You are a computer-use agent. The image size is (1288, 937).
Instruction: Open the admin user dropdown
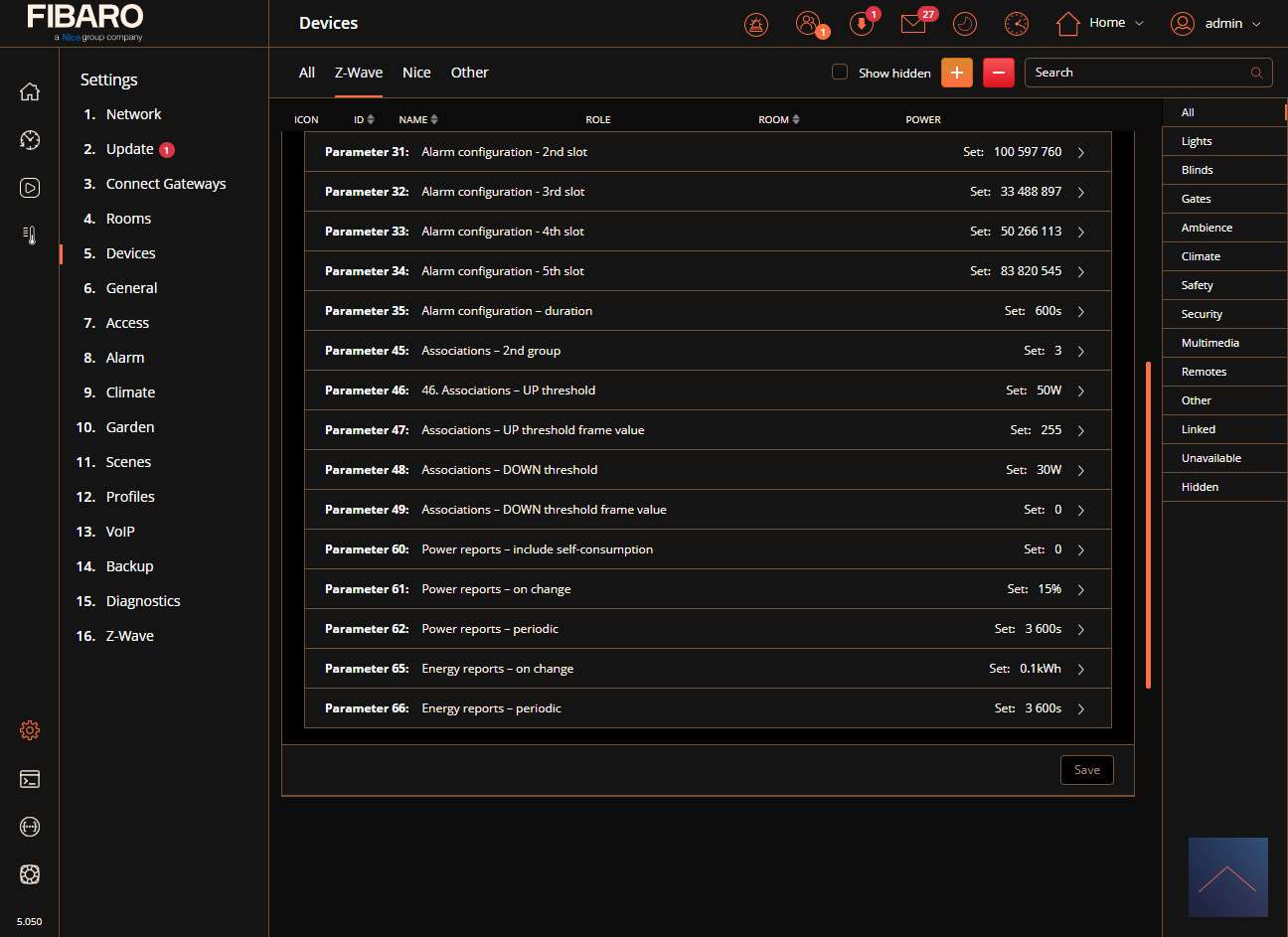1215,23
